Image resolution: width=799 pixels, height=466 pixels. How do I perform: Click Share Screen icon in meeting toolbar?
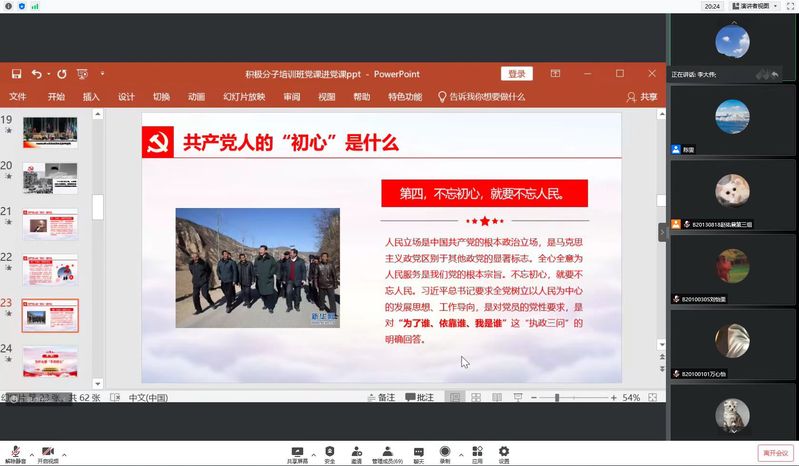click(297, 451)
